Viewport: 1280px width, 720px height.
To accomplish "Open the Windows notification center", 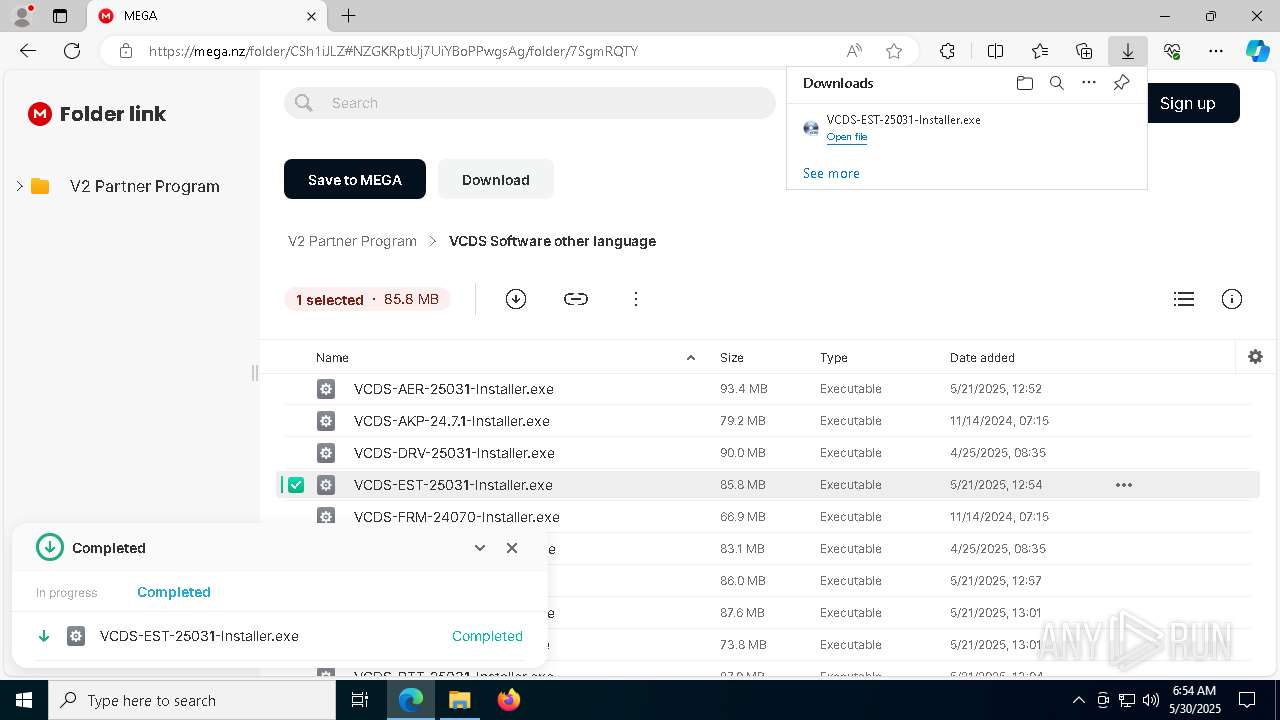I will point(1247,700).
